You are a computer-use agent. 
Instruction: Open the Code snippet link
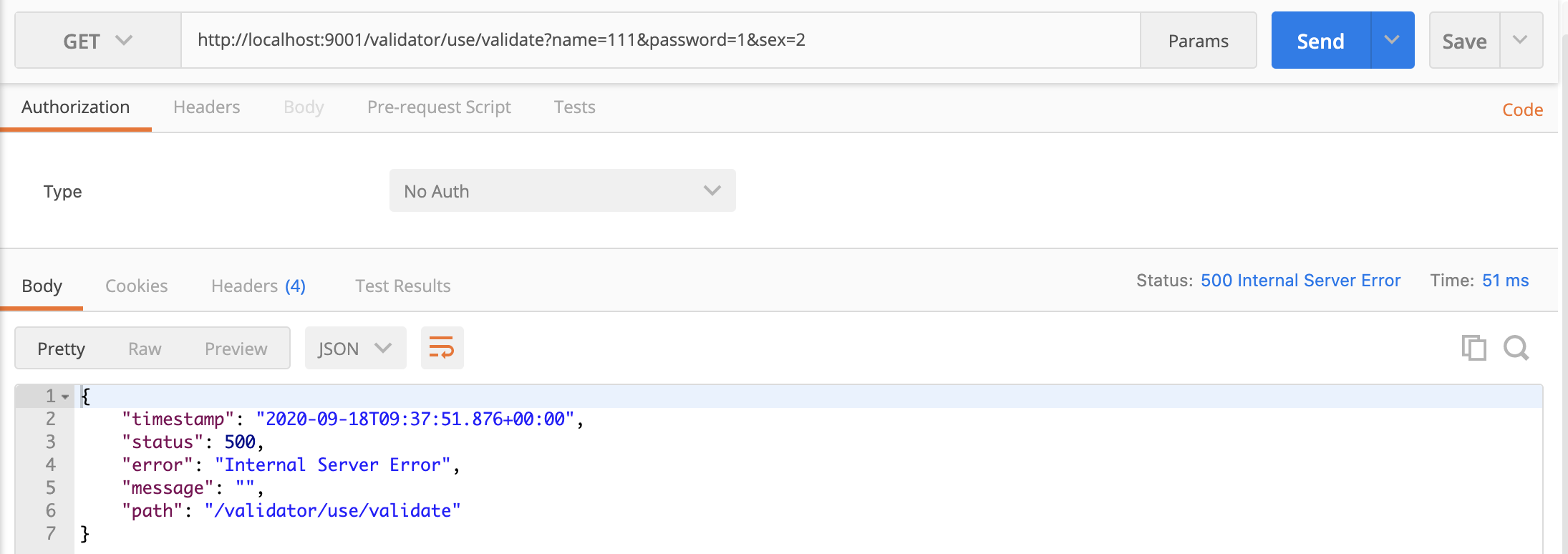click(x=1522, y=110)
